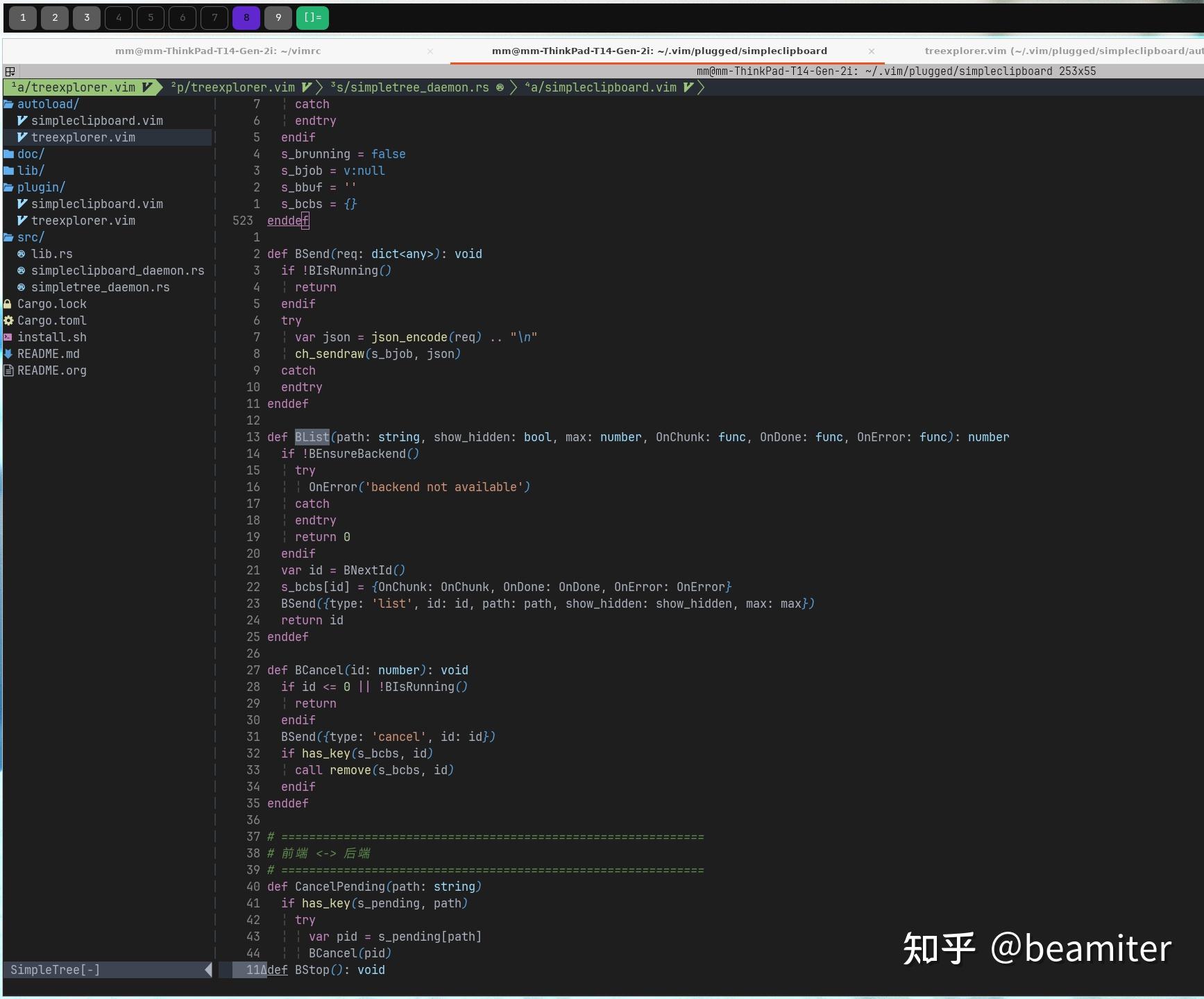Click the SimpleTree[-] status label

coord(54,969)
